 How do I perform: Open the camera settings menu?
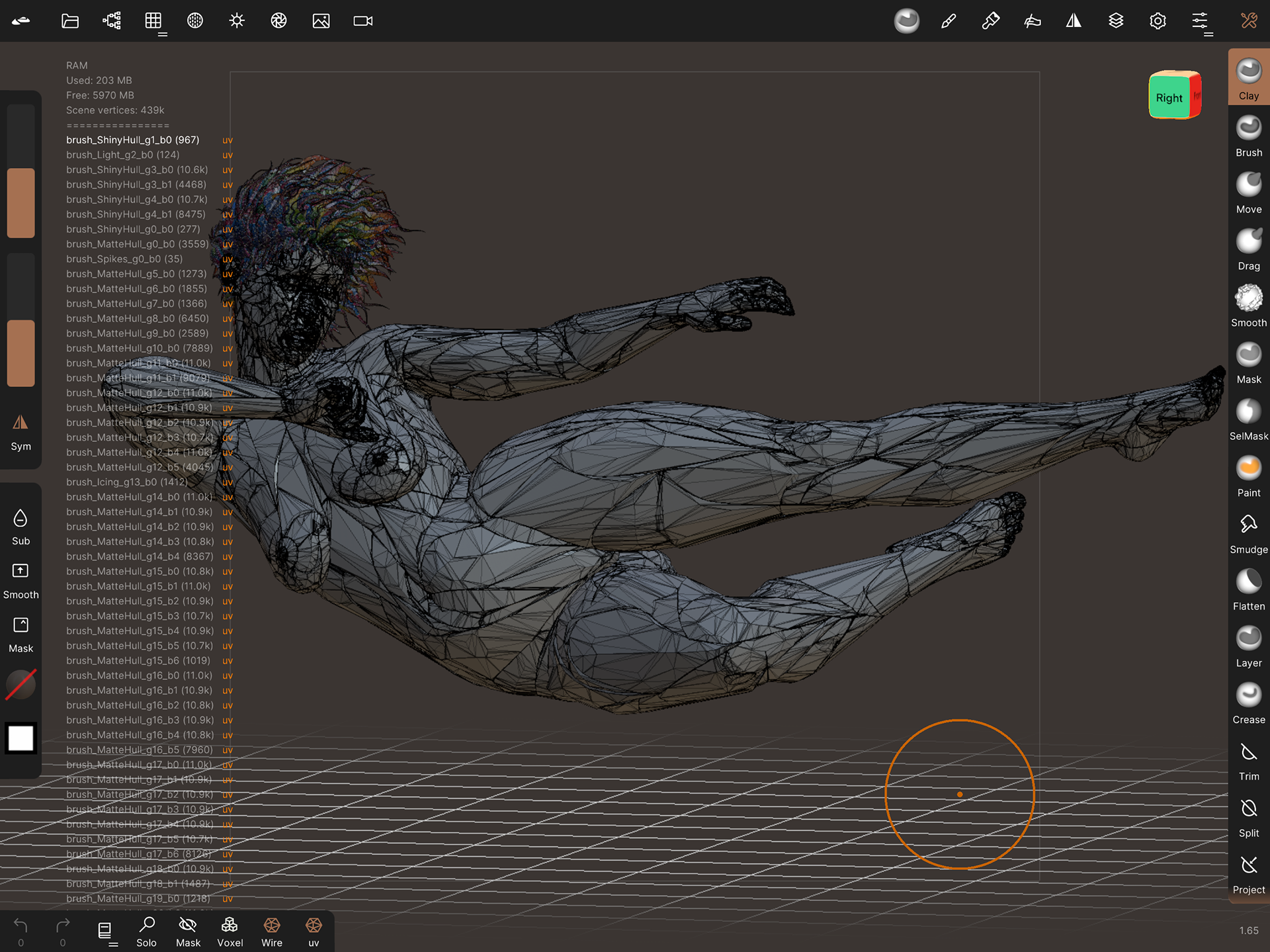tap(363, 21)
